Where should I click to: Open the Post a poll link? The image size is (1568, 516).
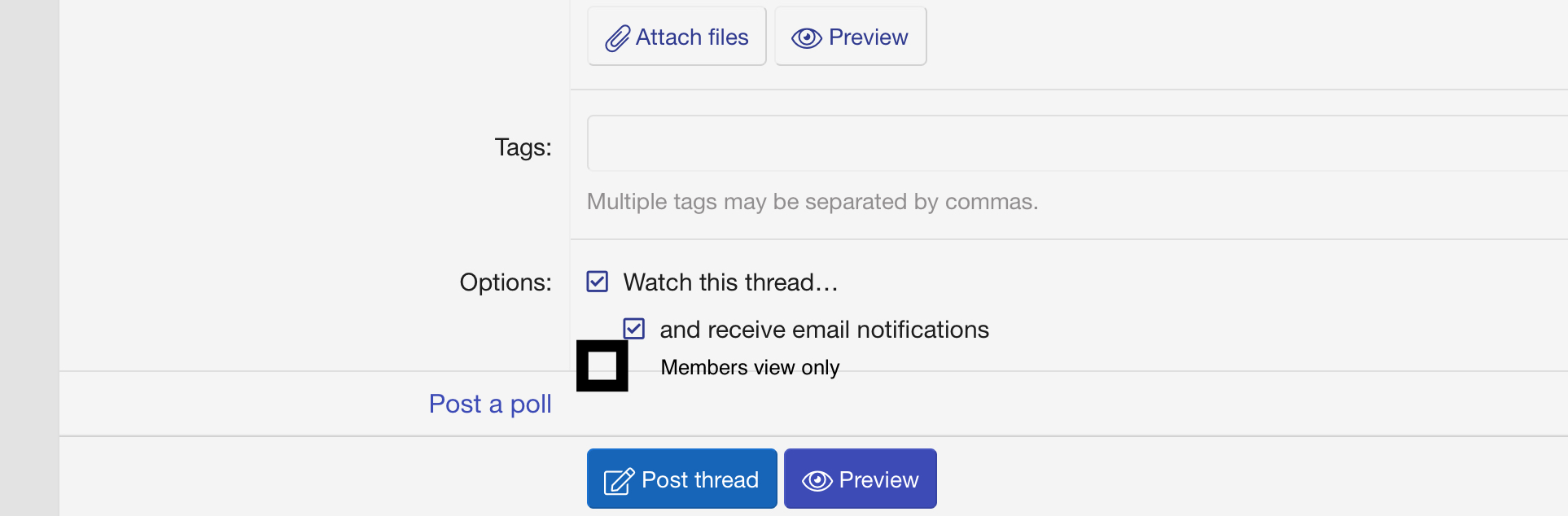coord(490,404)
